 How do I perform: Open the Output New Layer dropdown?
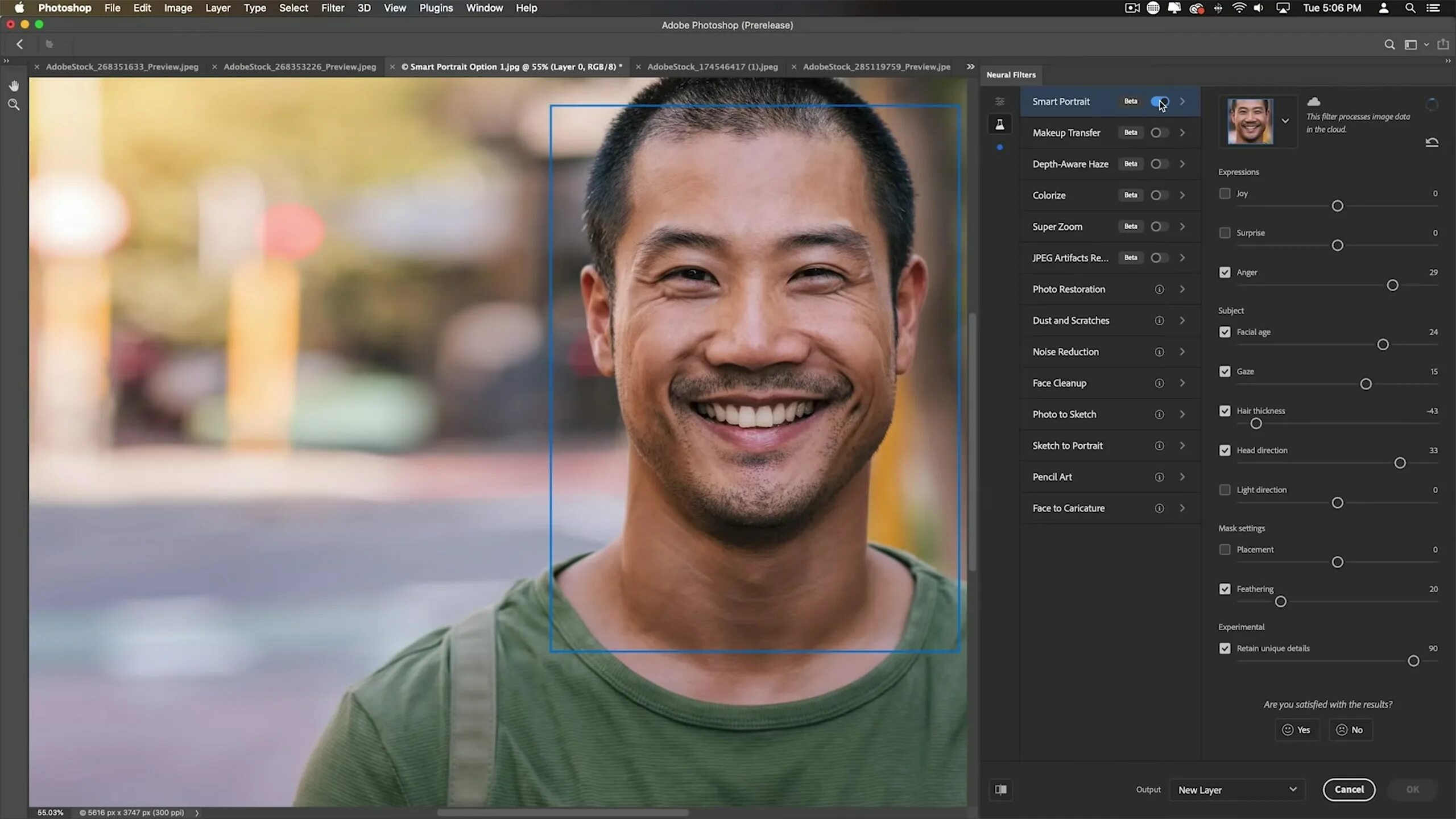point(1237,789)
